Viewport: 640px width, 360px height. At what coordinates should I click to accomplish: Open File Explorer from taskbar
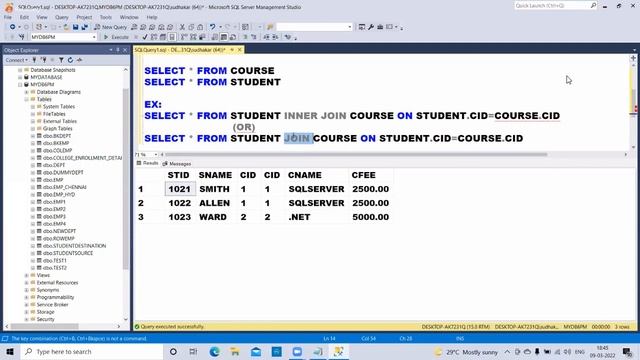[235, 351]
